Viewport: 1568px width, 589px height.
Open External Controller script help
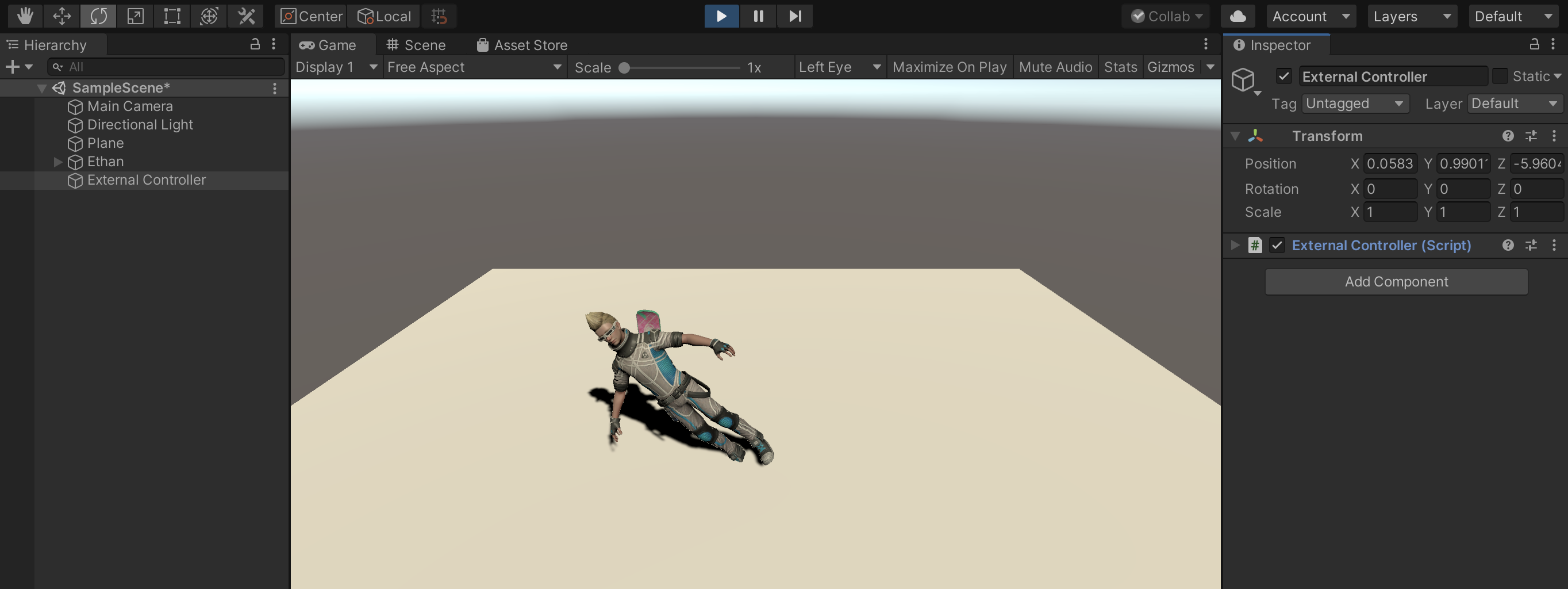pos(1508,245)
